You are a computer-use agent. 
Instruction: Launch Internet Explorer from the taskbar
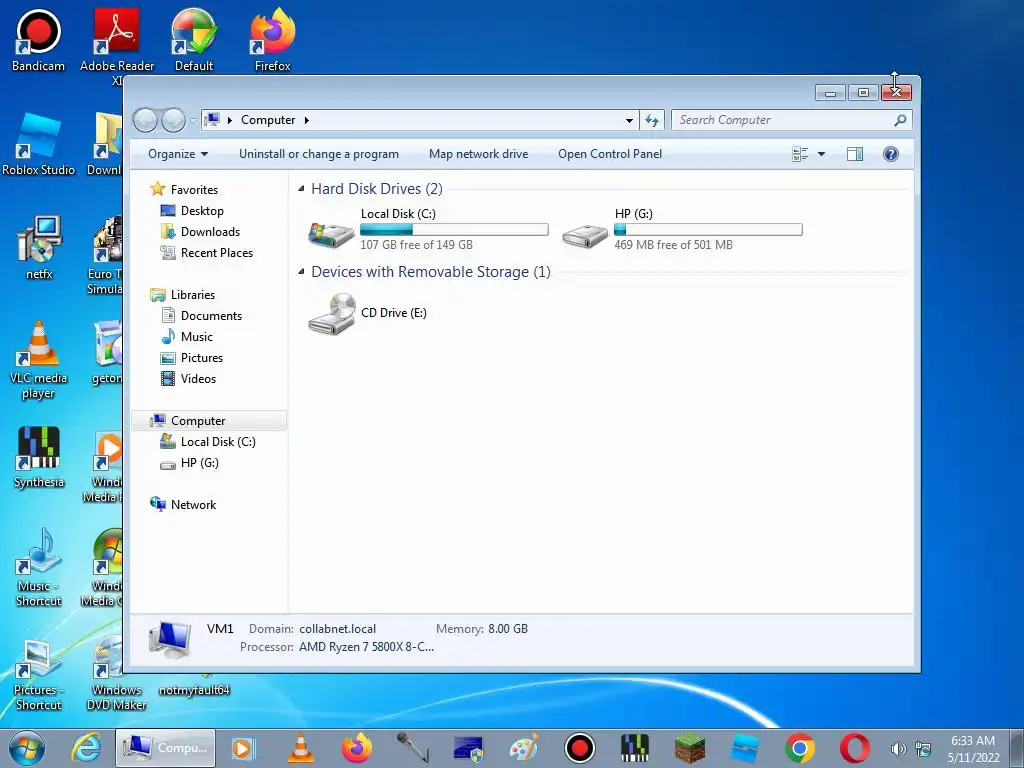click(x=86, y=748)
